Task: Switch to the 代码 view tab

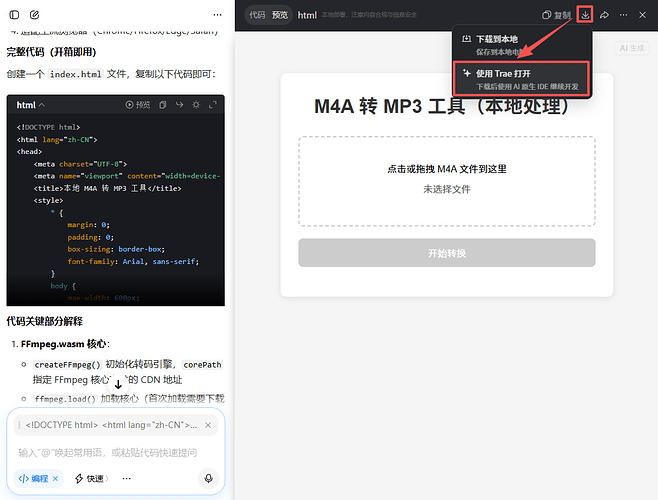Action: pyautogui.click(x=257, y=15)
